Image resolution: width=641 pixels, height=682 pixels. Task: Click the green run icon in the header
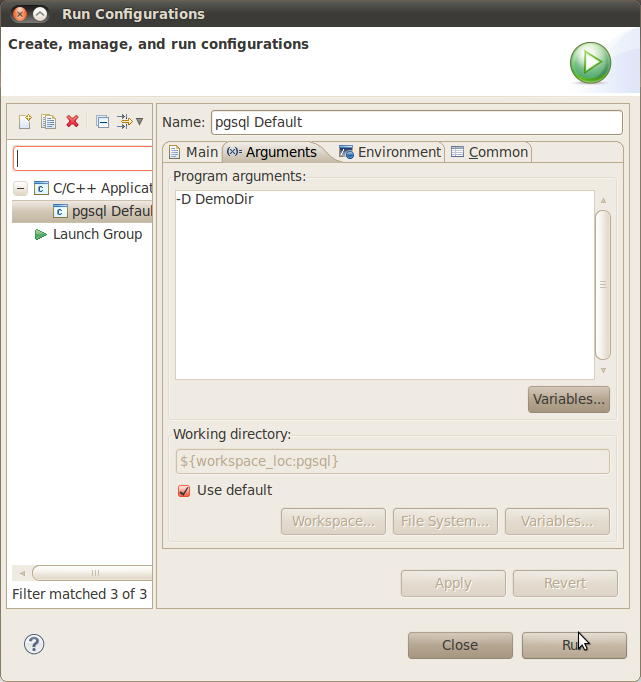click(x=590, y=64)
